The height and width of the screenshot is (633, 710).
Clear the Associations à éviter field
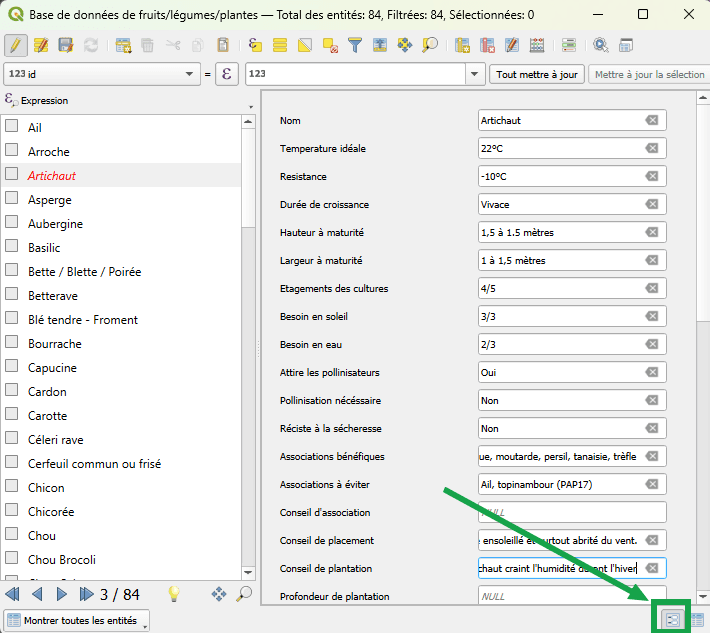tap(652, 484)
